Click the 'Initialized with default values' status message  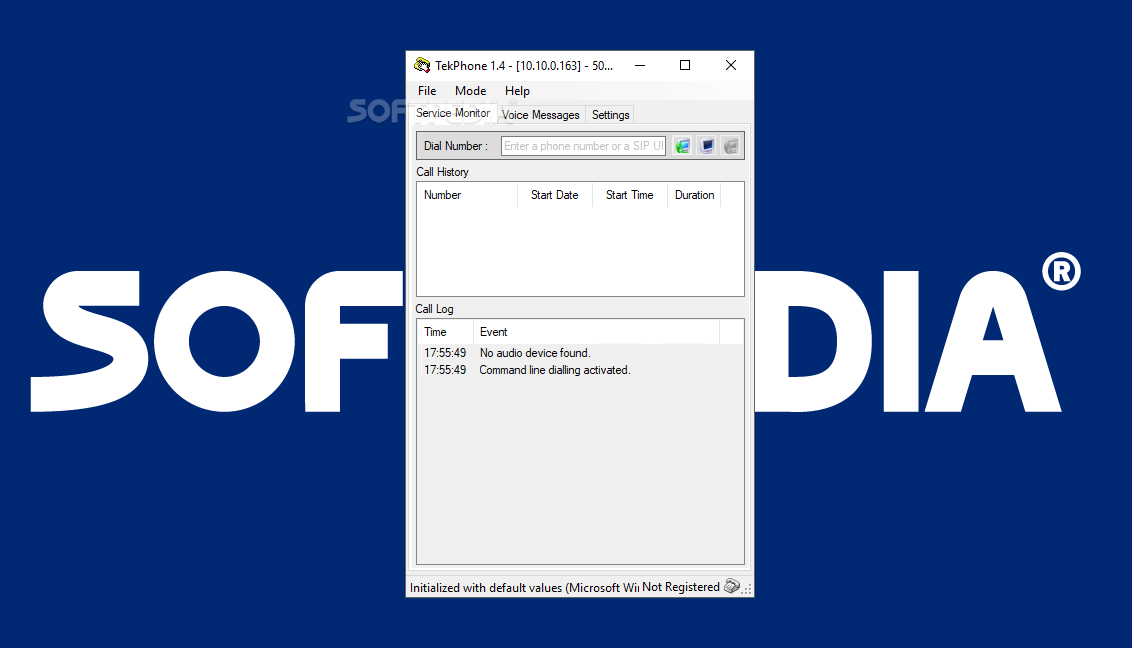click(x=524, y=587)
